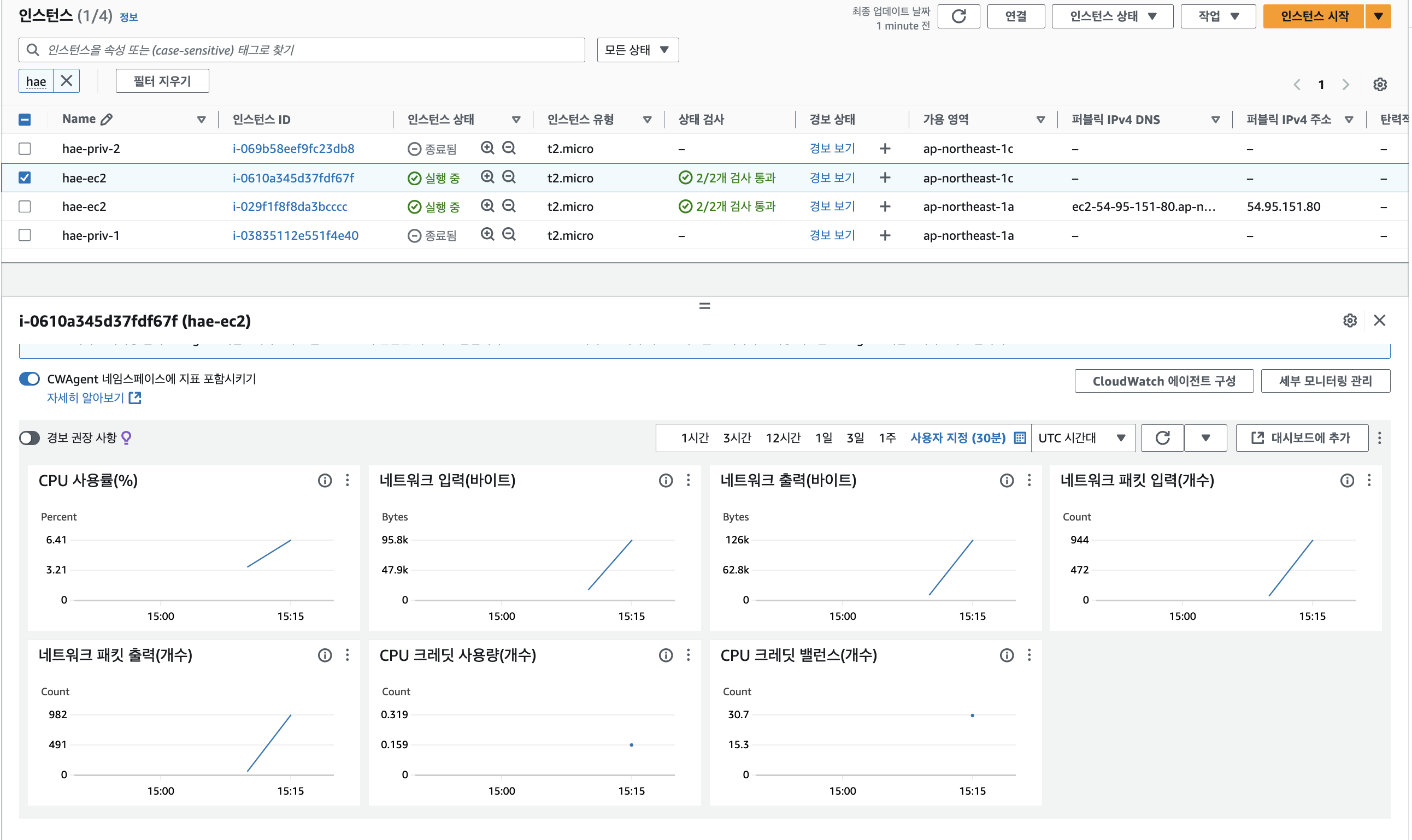Click the instance search input field
The width and height of the screenshot is (1412, 840).
(305, 50)
